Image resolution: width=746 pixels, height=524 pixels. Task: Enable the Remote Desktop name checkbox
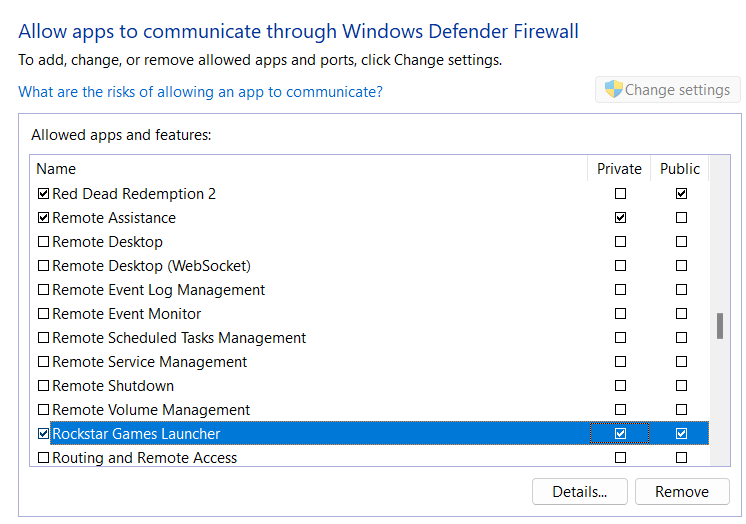point(43,242)
